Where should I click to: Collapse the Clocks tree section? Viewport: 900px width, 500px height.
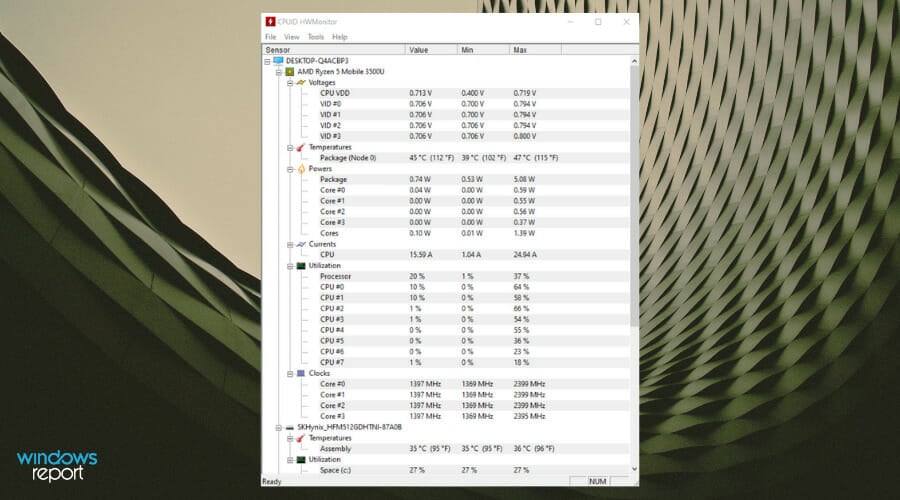coord(290,374)
